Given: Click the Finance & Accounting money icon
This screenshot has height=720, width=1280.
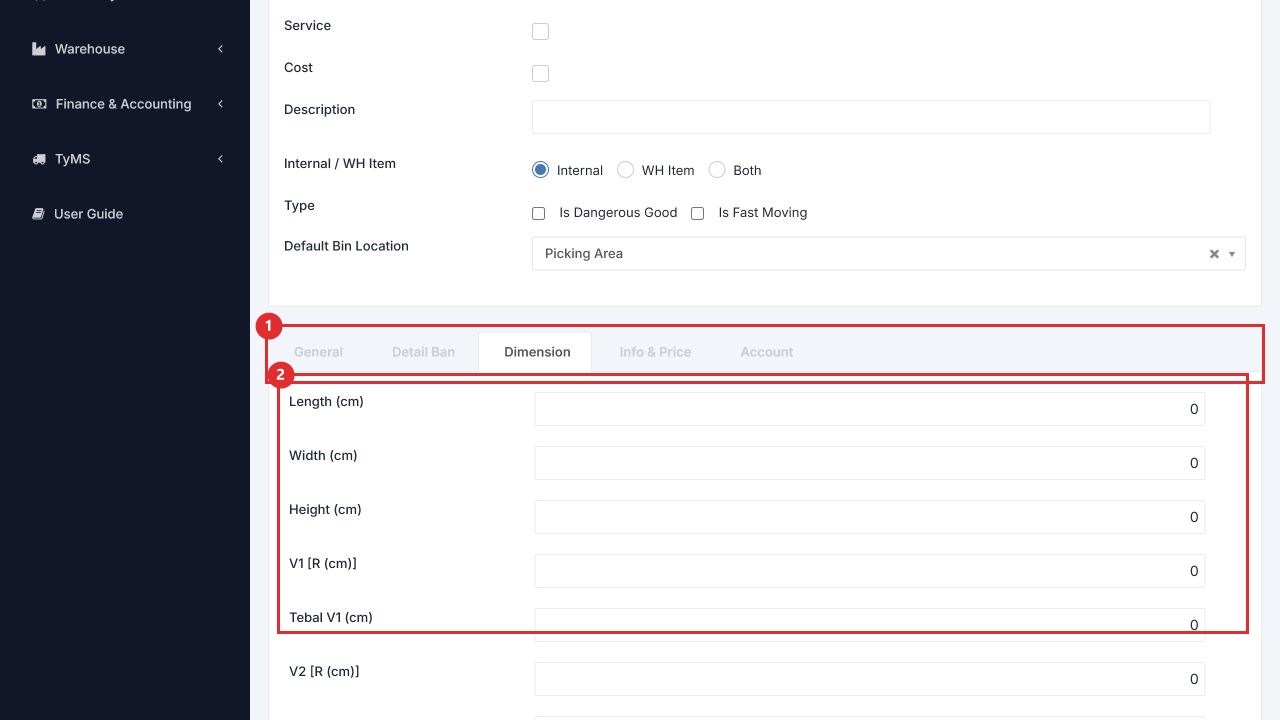Looking at the screenshot, I should (39, 104).
